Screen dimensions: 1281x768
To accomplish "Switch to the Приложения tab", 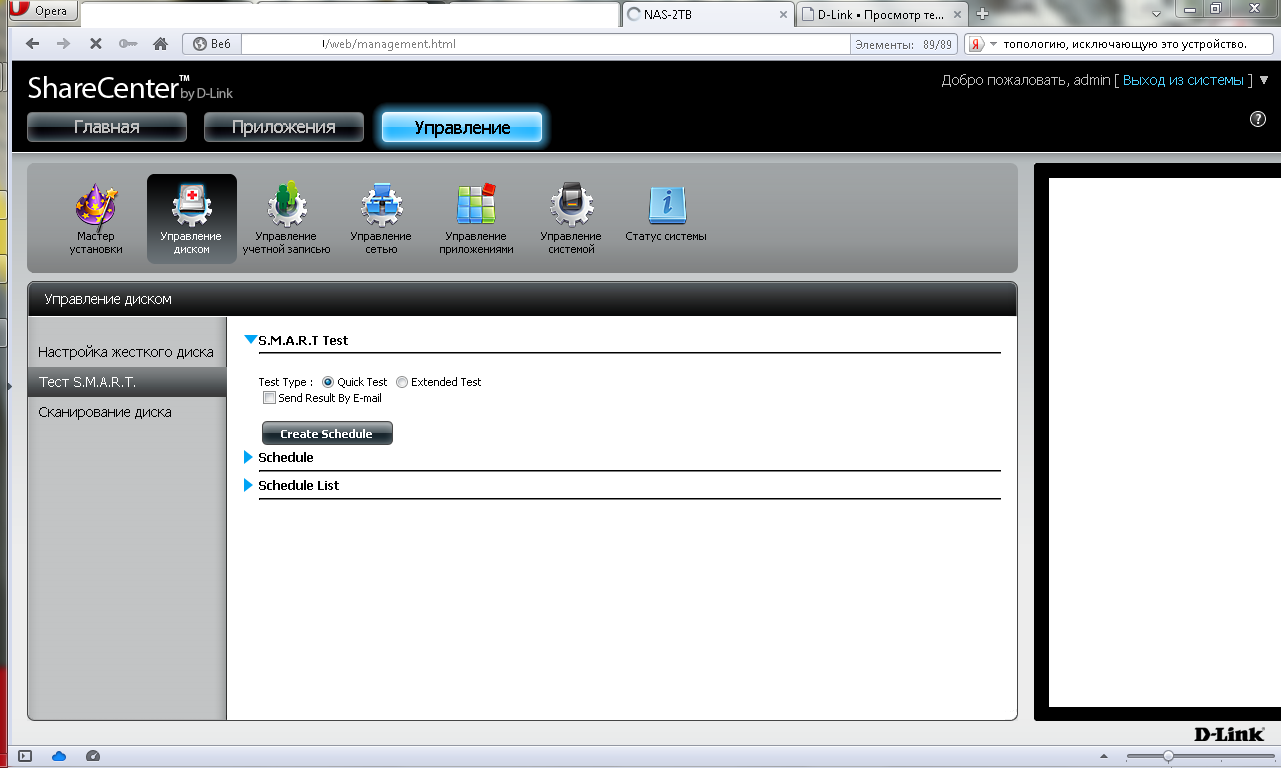I will (284, 127).
